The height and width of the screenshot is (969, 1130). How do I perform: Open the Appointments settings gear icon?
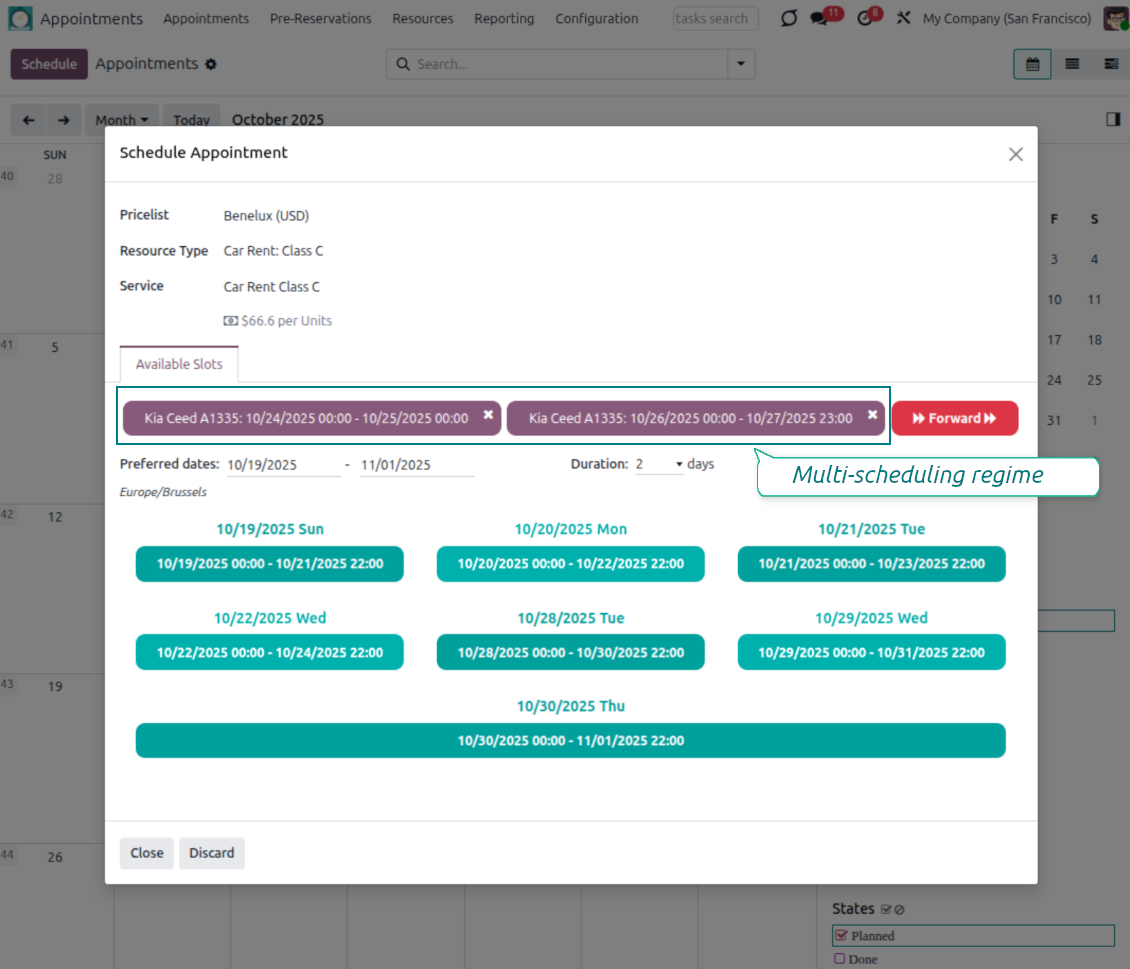tap(211, 64)
